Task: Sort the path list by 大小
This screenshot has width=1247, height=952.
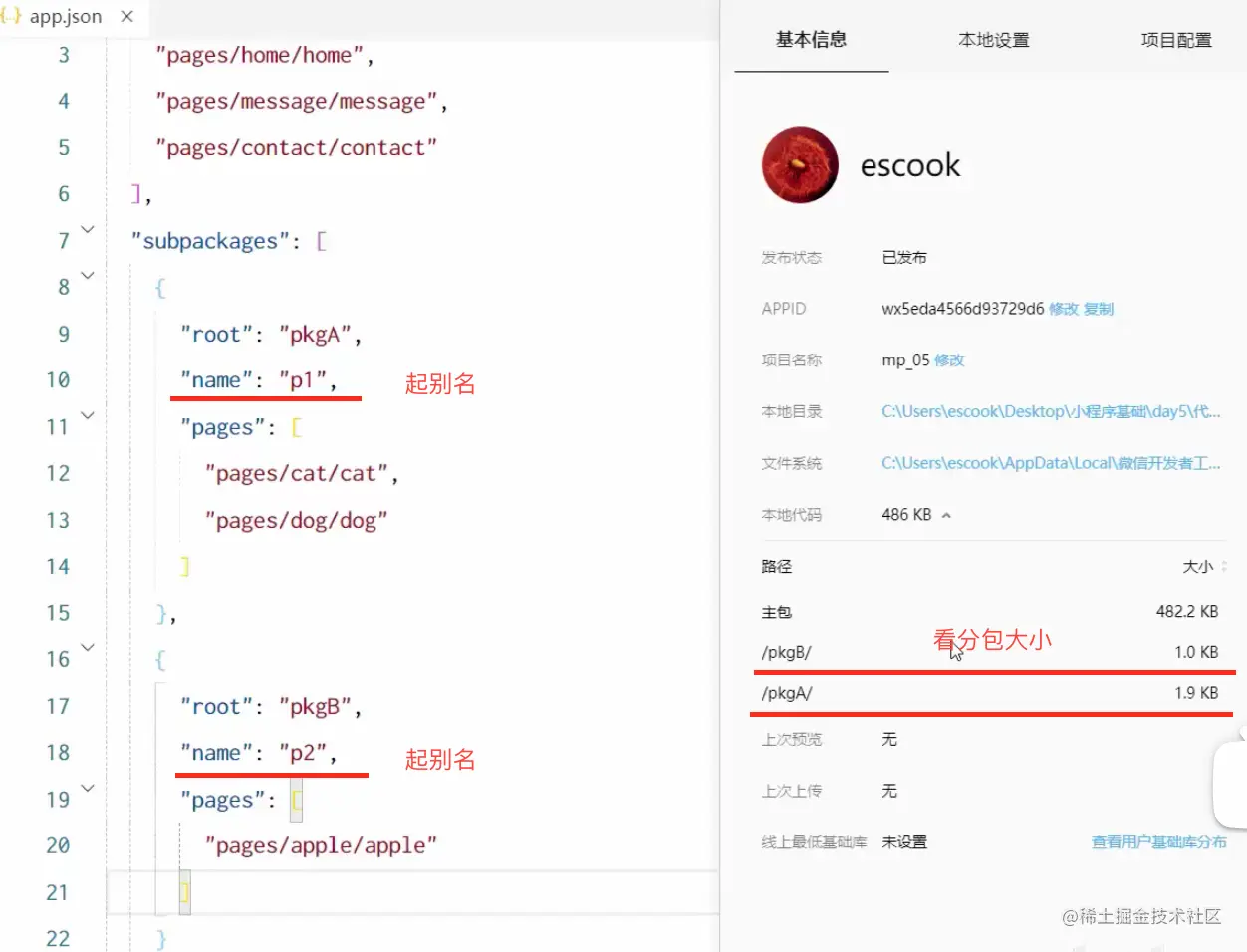Action: [x=1204, y=566]
